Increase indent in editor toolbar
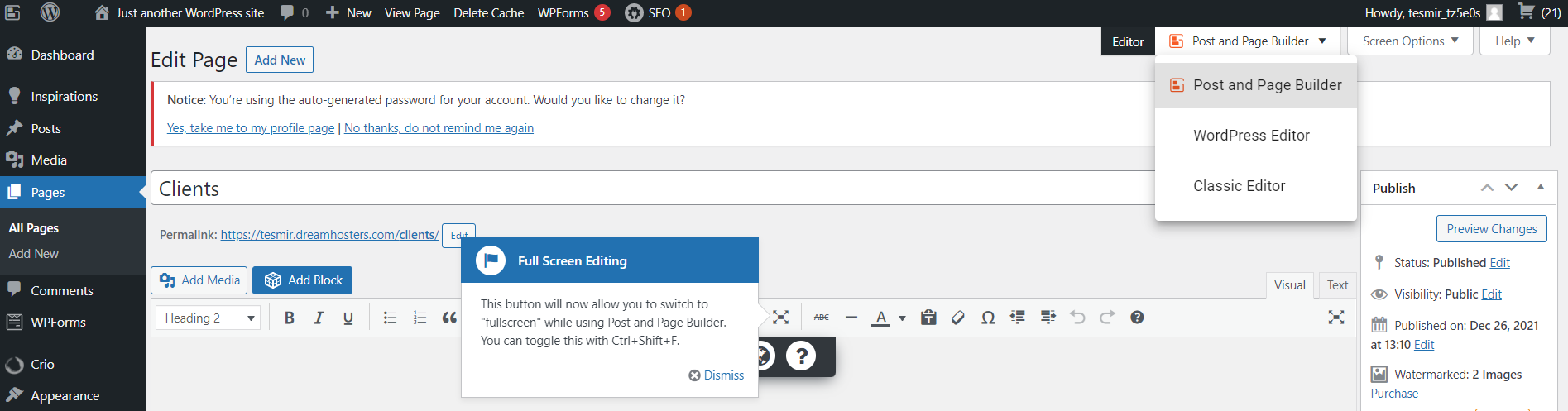This screenshot has height=411, width=1568. point(1048,318)
